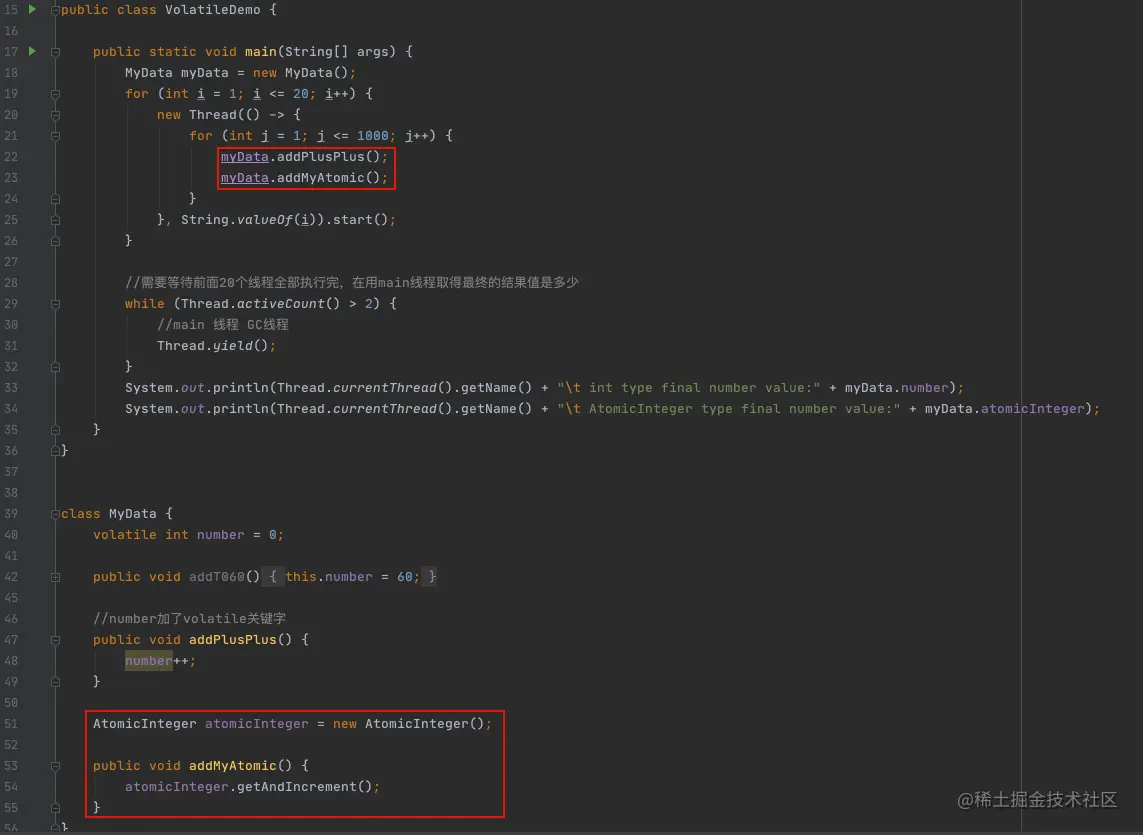Click 'new MyData()' on line 18
Image resolution: width=1143 pixels, height=835 pixels.
coord(301,73)
